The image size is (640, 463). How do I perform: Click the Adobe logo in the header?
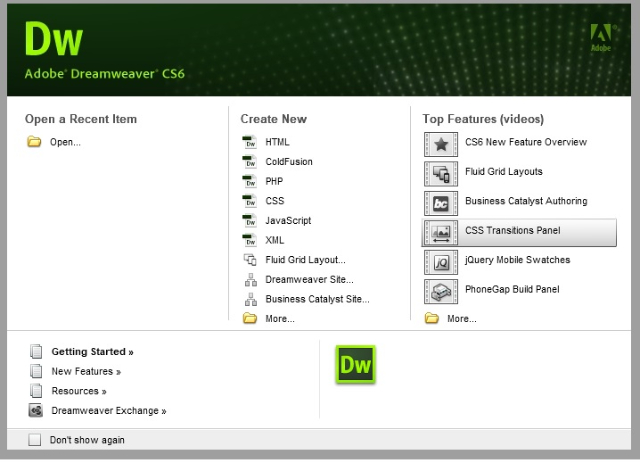tap(602, 38)
